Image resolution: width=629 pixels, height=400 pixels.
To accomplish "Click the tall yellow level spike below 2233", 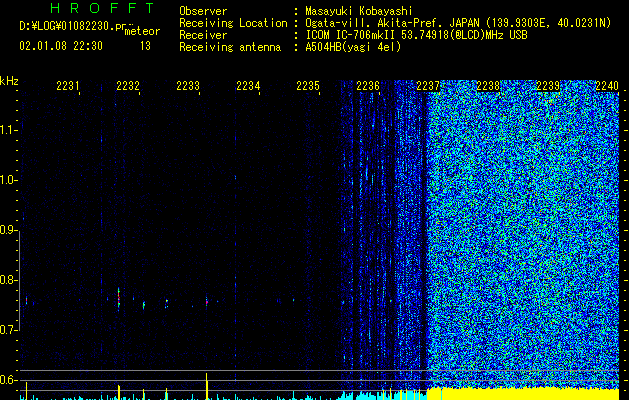I will (207, 386).
